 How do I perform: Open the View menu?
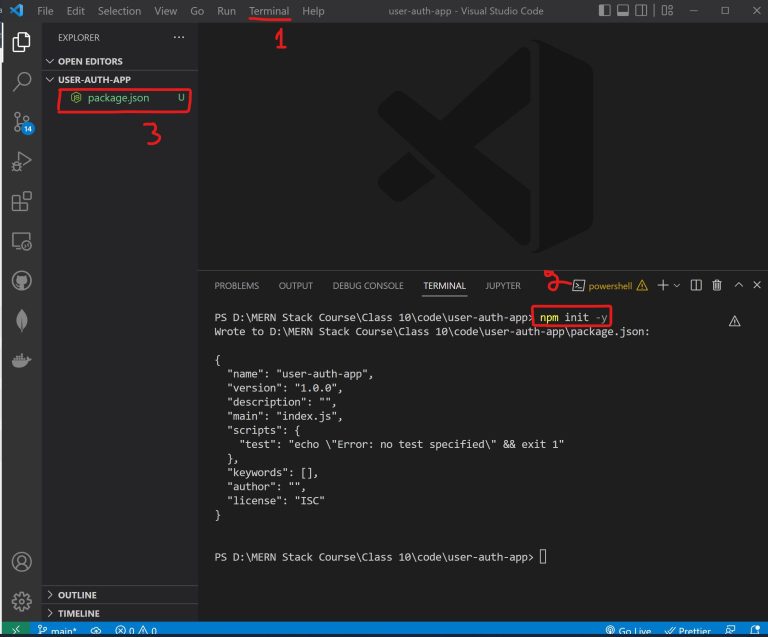point(166,11)
